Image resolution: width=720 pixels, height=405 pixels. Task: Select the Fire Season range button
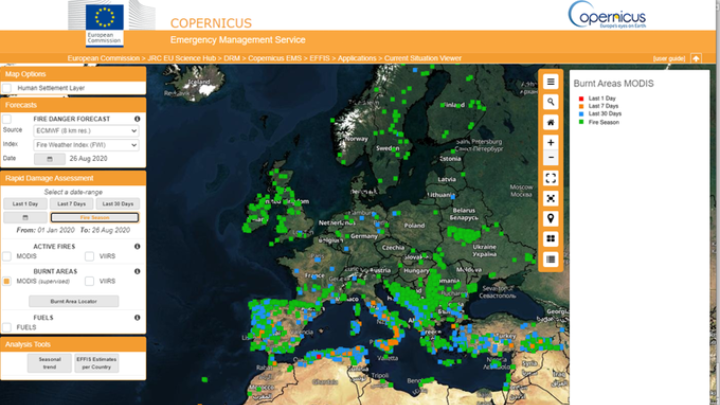coord(95,218)
